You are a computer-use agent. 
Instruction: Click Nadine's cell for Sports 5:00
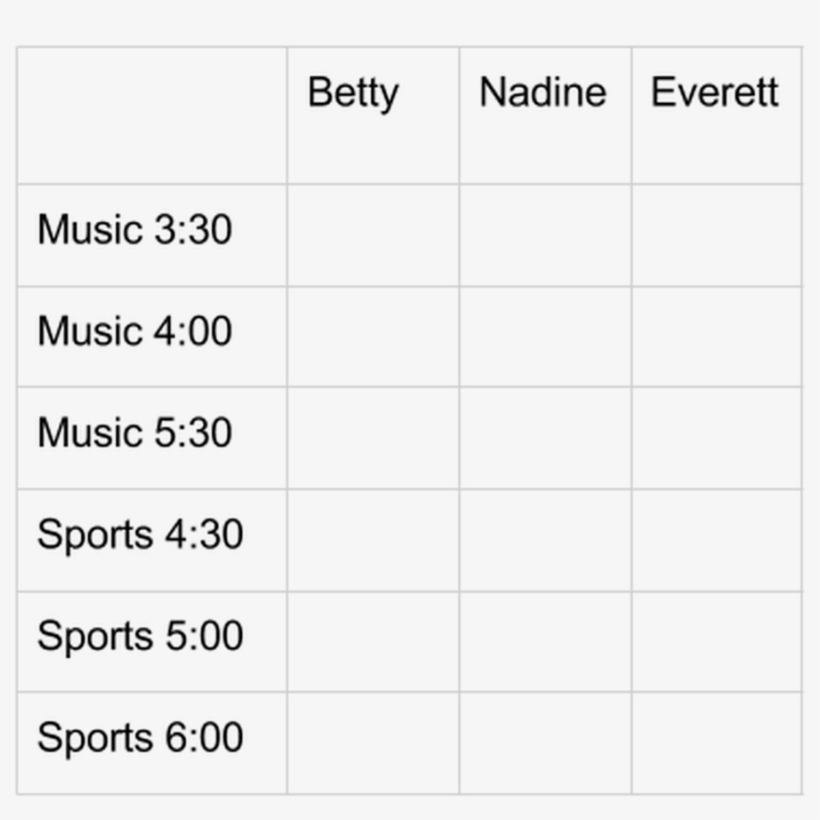pyautogui.click(x=545, y=641)
